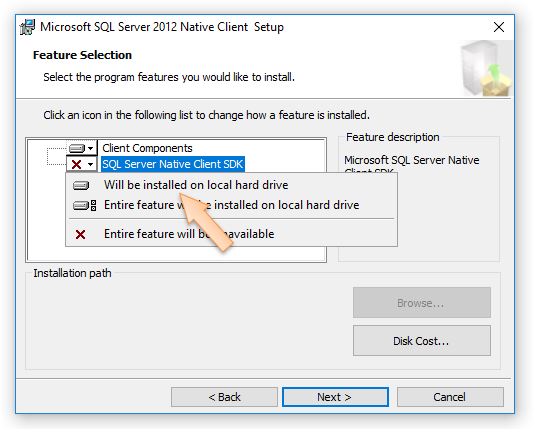Go back with the < Back button
Screen dimensions: 535x432
(224, 397)
